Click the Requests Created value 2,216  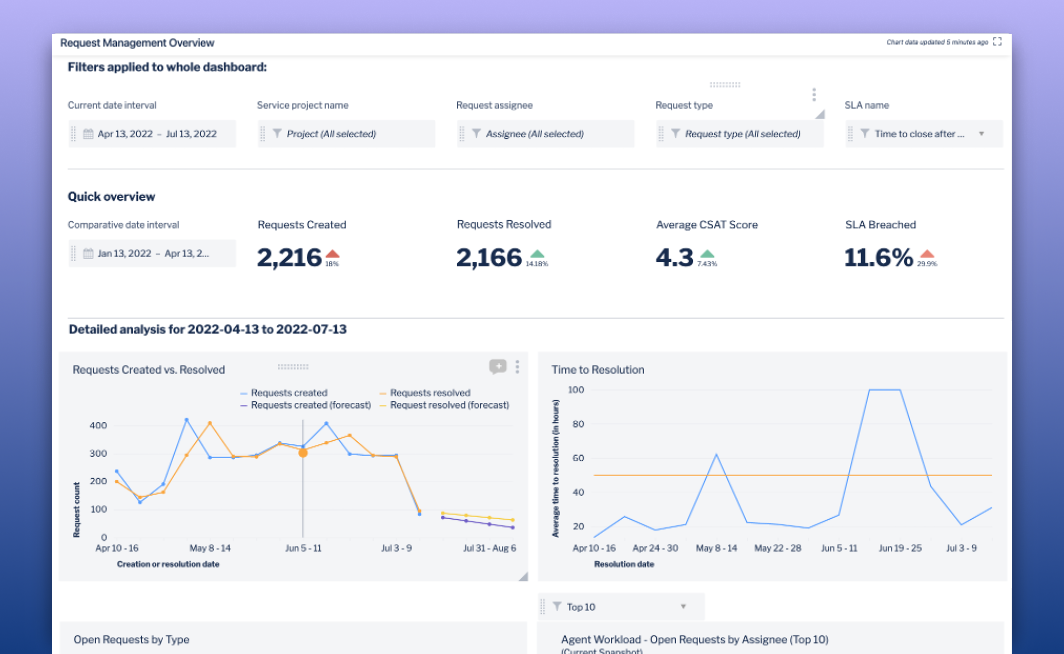coord(289,257)
